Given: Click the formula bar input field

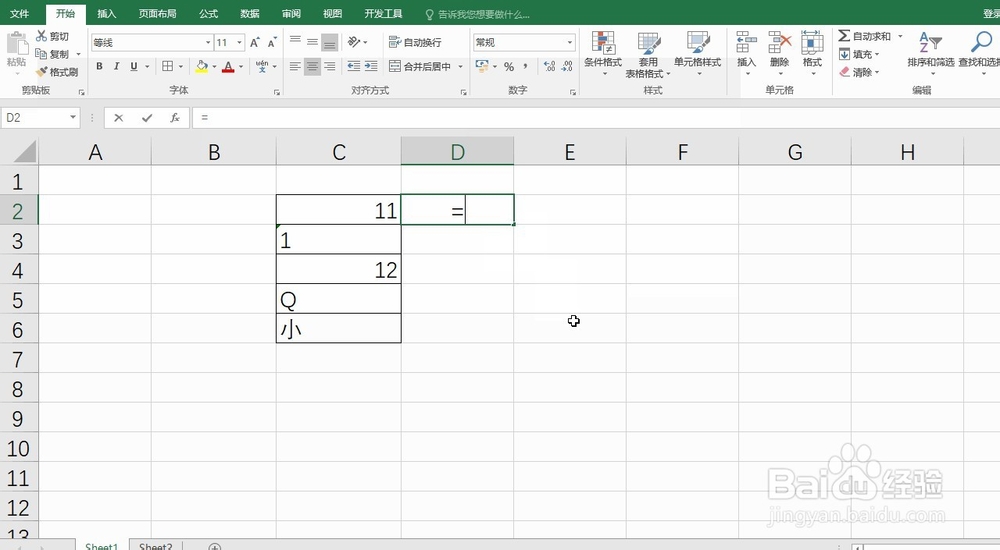Looking at the screenshot, I should click(x=596, y=117).
